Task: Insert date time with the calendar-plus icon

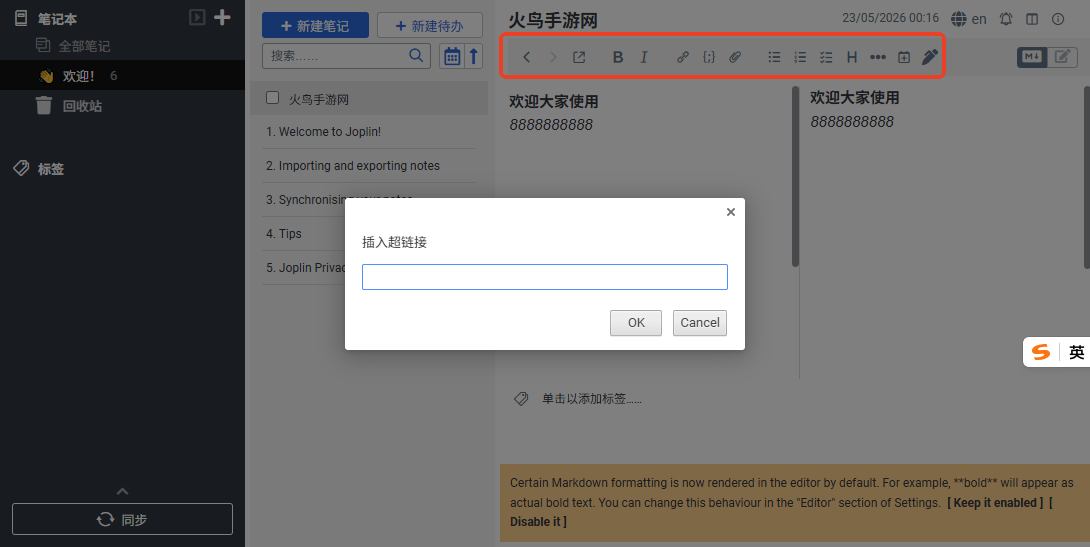Action: pyautogui.click(x=904, y=57)
